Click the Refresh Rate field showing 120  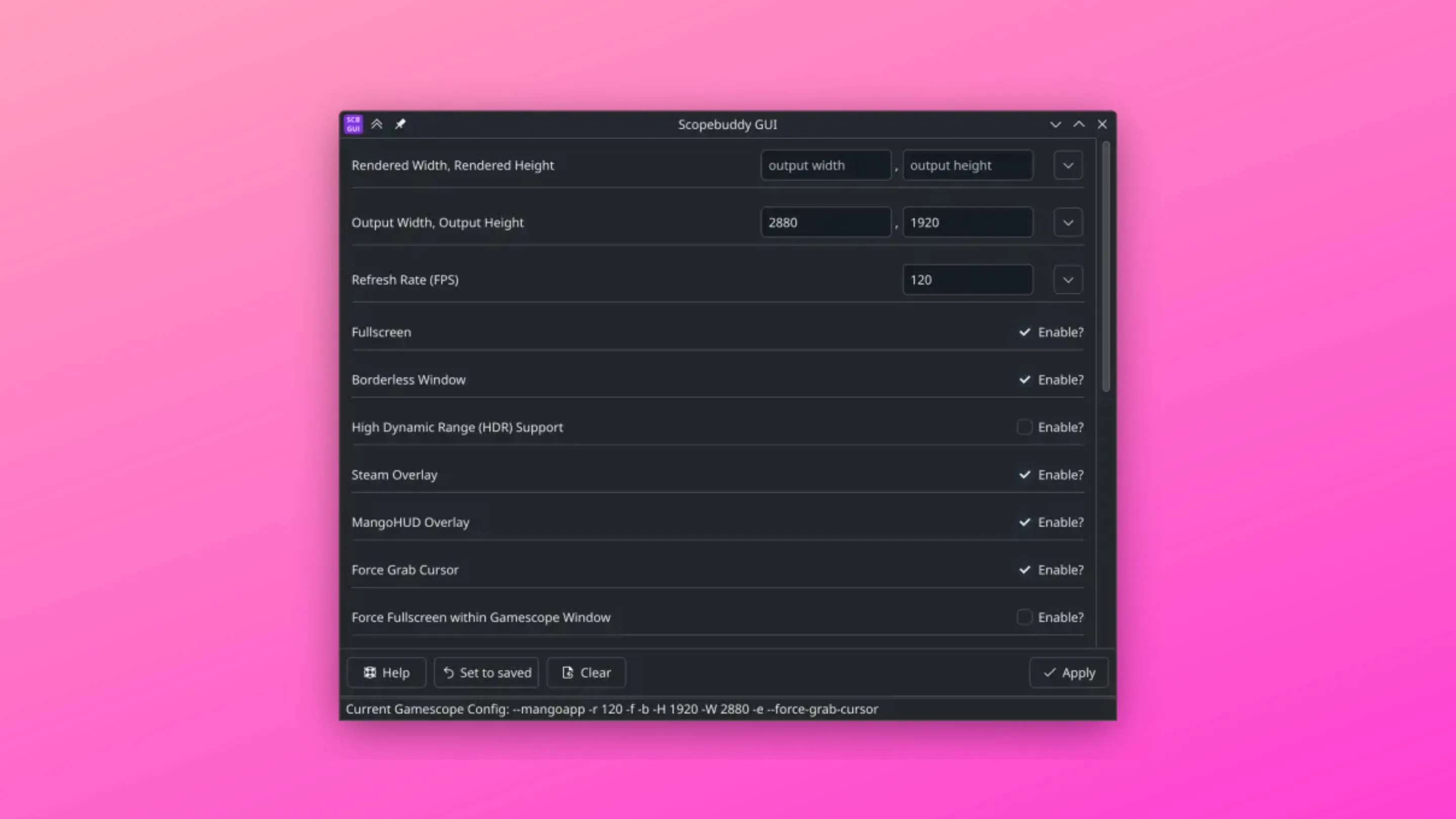(x=968, y=280)
